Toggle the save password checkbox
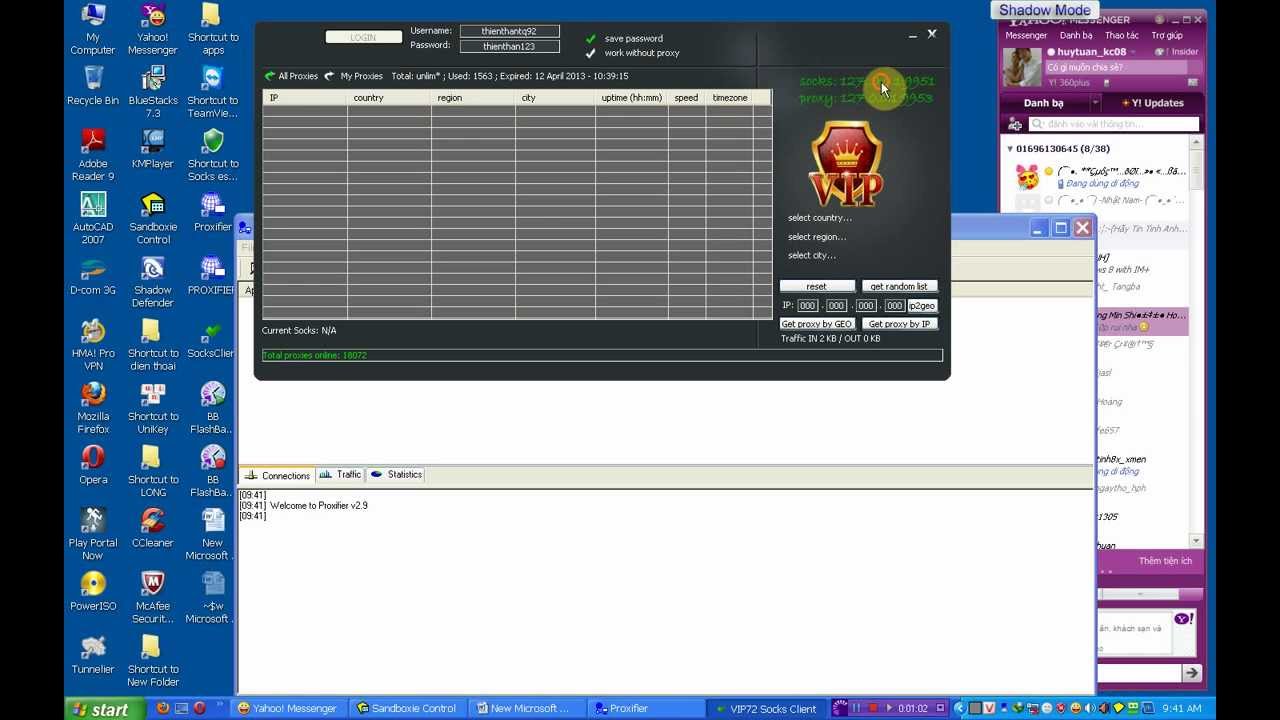 pos(591,38)
